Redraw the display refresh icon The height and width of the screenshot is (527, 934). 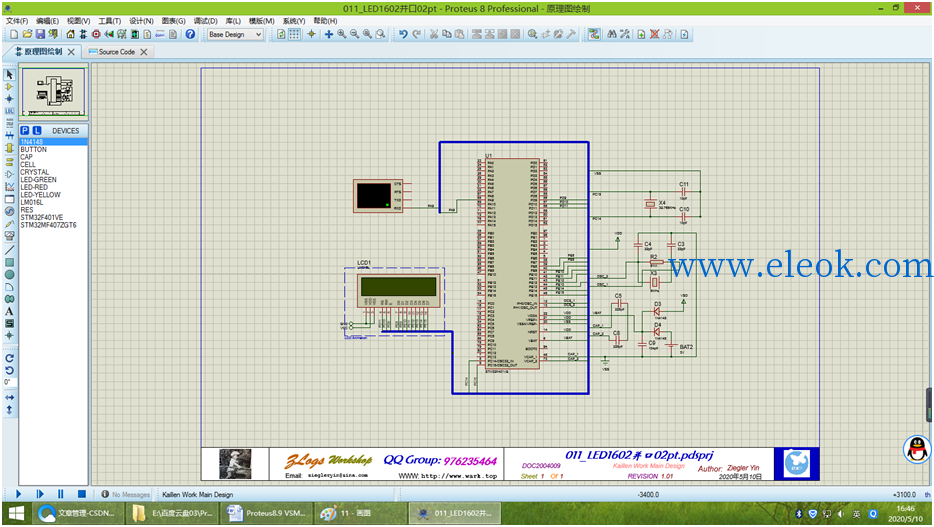281,35
